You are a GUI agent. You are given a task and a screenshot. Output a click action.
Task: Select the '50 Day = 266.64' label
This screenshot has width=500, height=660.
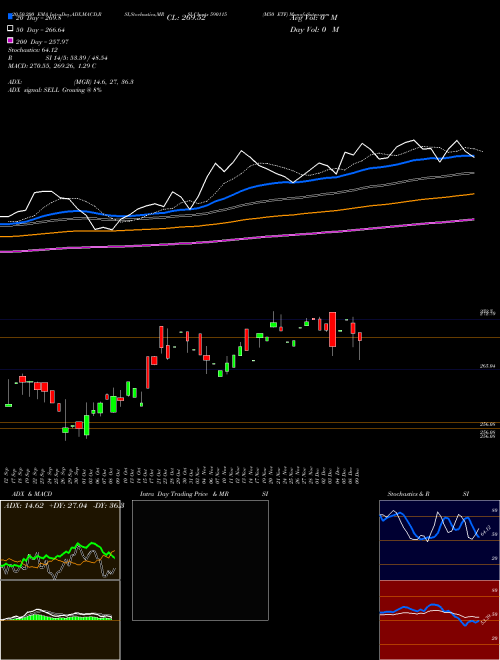[x=40, y=30]
